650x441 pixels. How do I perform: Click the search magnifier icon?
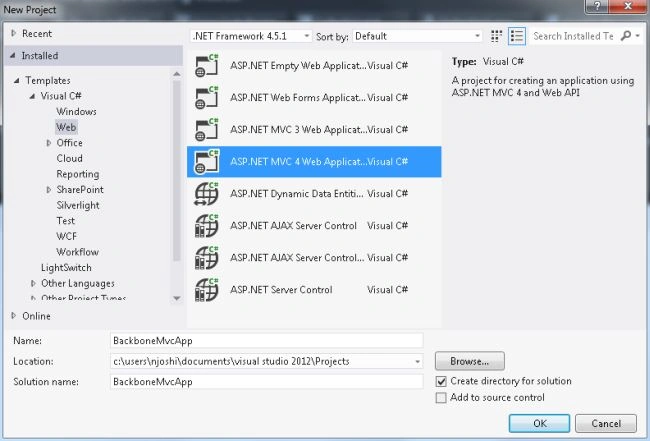pos(626,36)
